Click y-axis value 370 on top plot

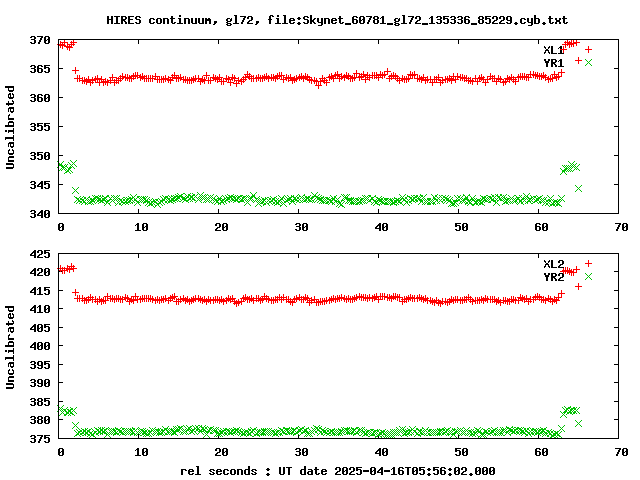coord(40,40)
